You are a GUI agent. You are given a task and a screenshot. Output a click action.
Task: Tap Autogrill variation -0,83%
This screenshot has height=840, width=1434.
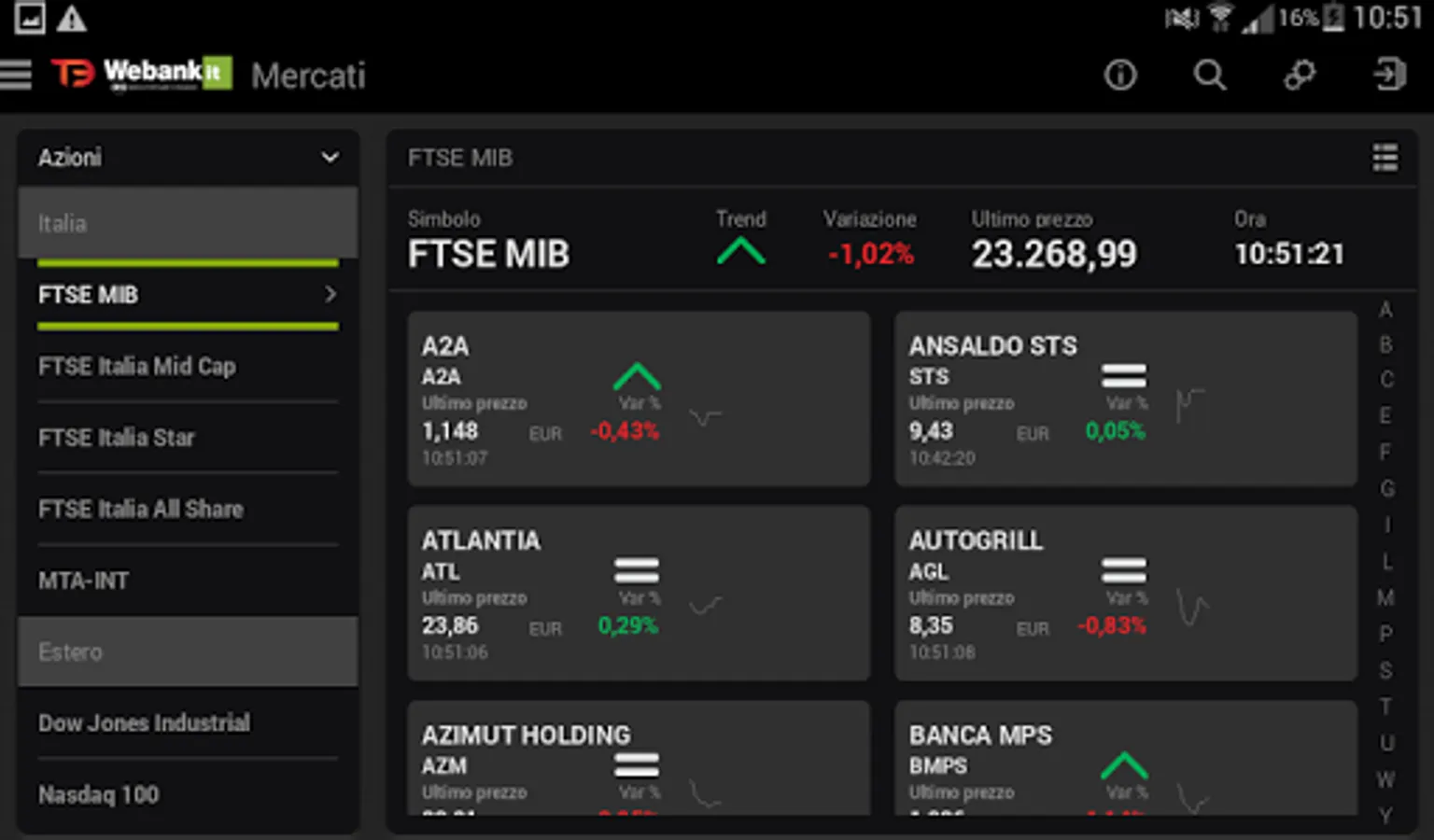[x=1112, y=625]
